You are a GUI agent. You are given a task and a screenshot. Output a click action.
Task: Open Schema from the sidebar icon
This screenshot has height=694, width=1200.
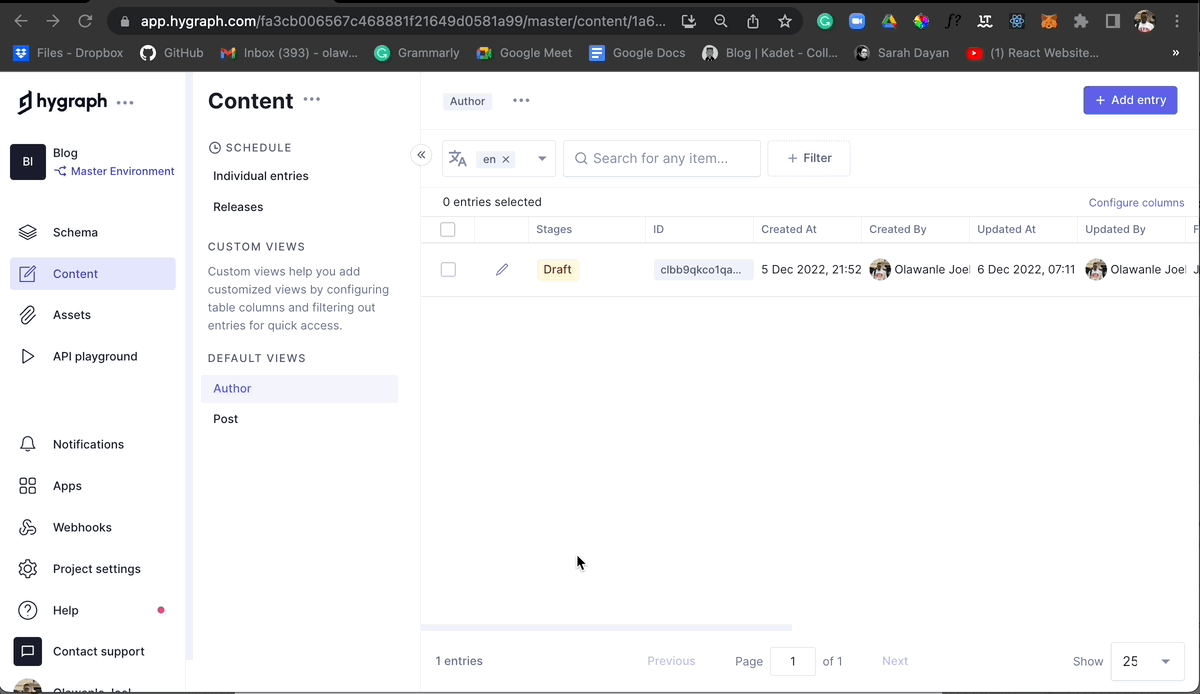coord(28,232)
